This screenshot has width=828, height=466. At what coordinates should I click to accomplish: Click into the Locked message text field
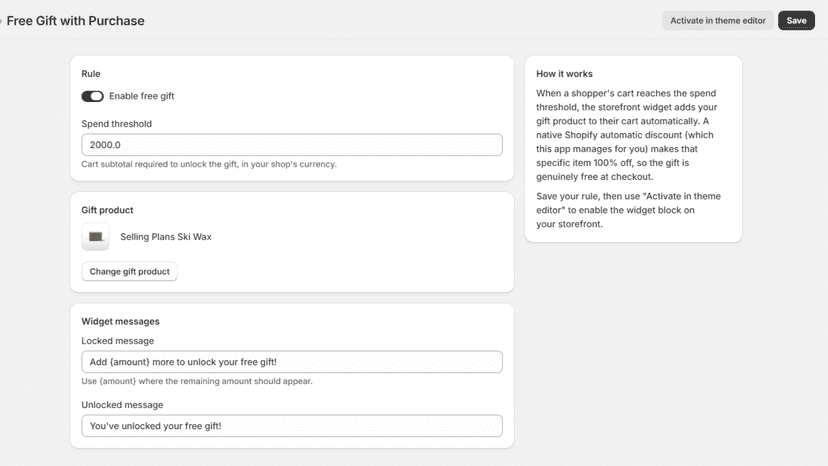[x=292, y=362]
